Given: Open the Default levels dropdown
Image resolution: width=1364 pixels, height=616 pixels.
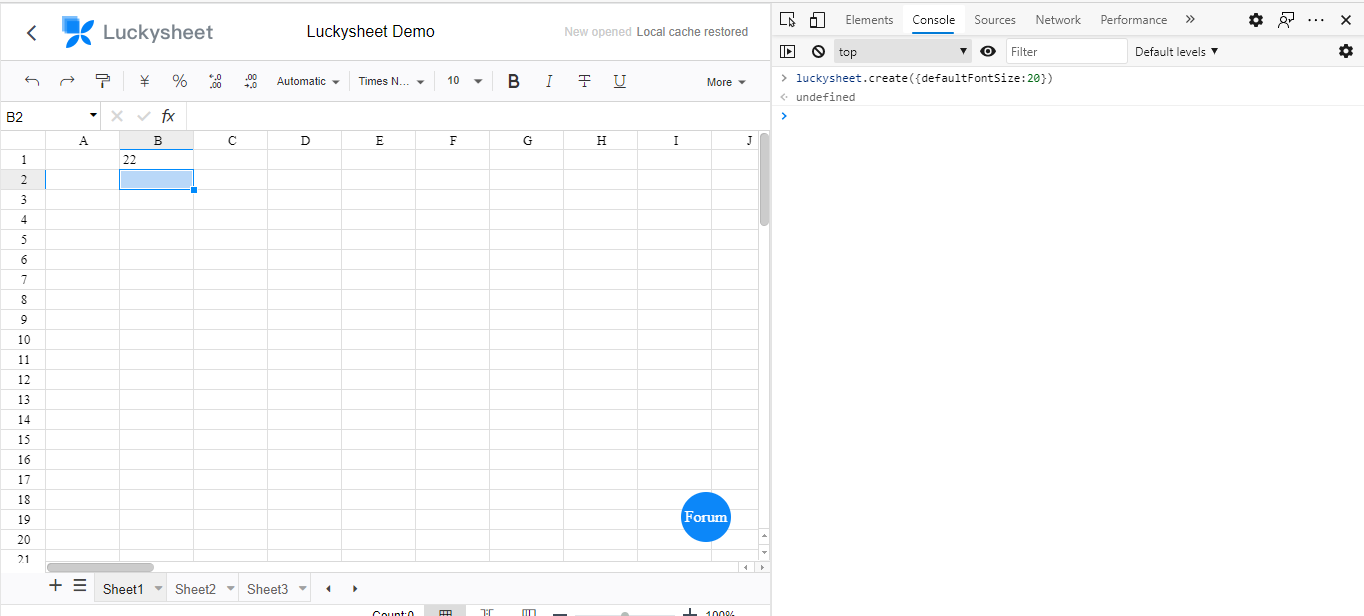Looking at the screenshot, I should [1177, 51].
